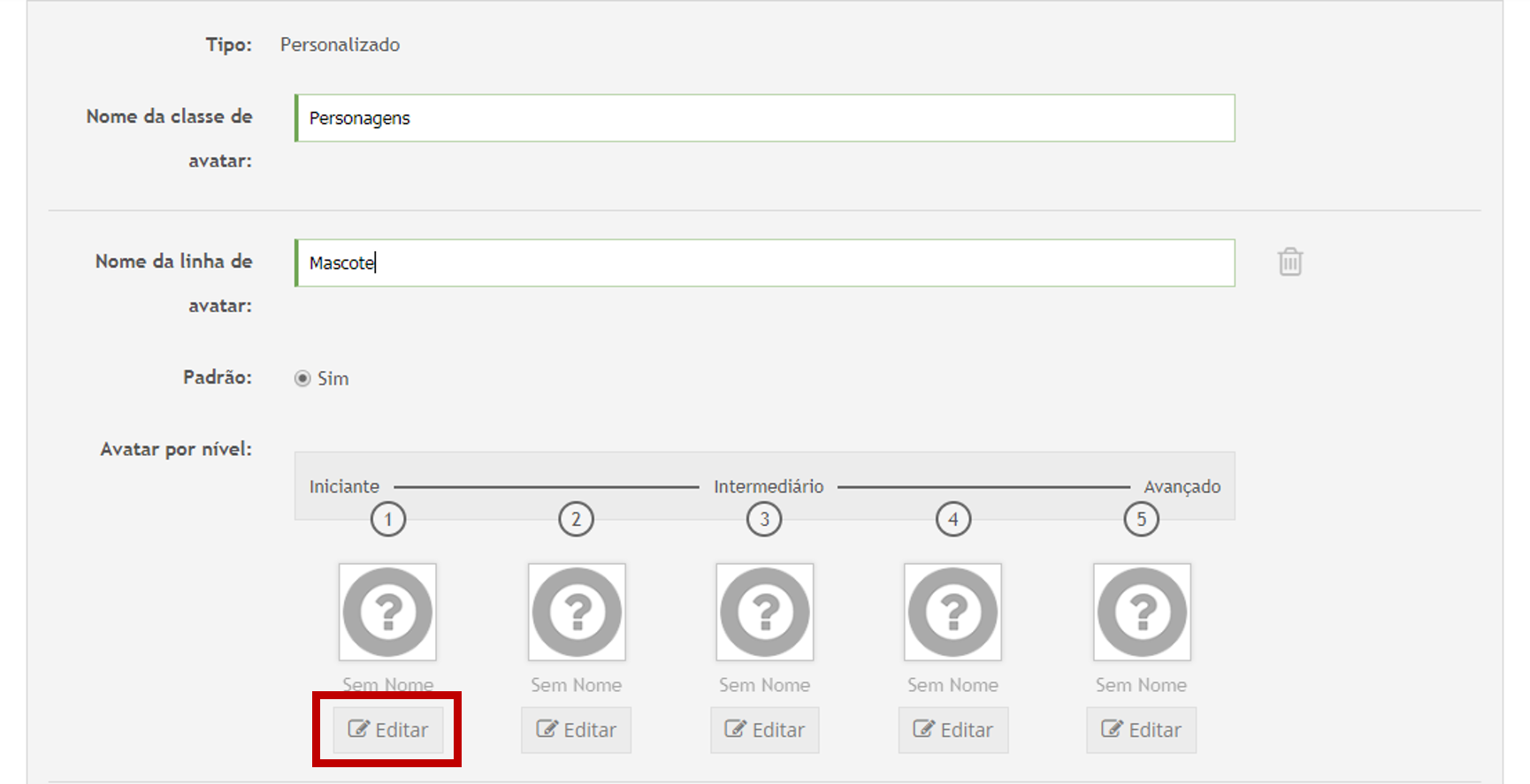Click level marker number 1 circle
This screenshot has height=784, width=1530.
click(x=387, y=519)
